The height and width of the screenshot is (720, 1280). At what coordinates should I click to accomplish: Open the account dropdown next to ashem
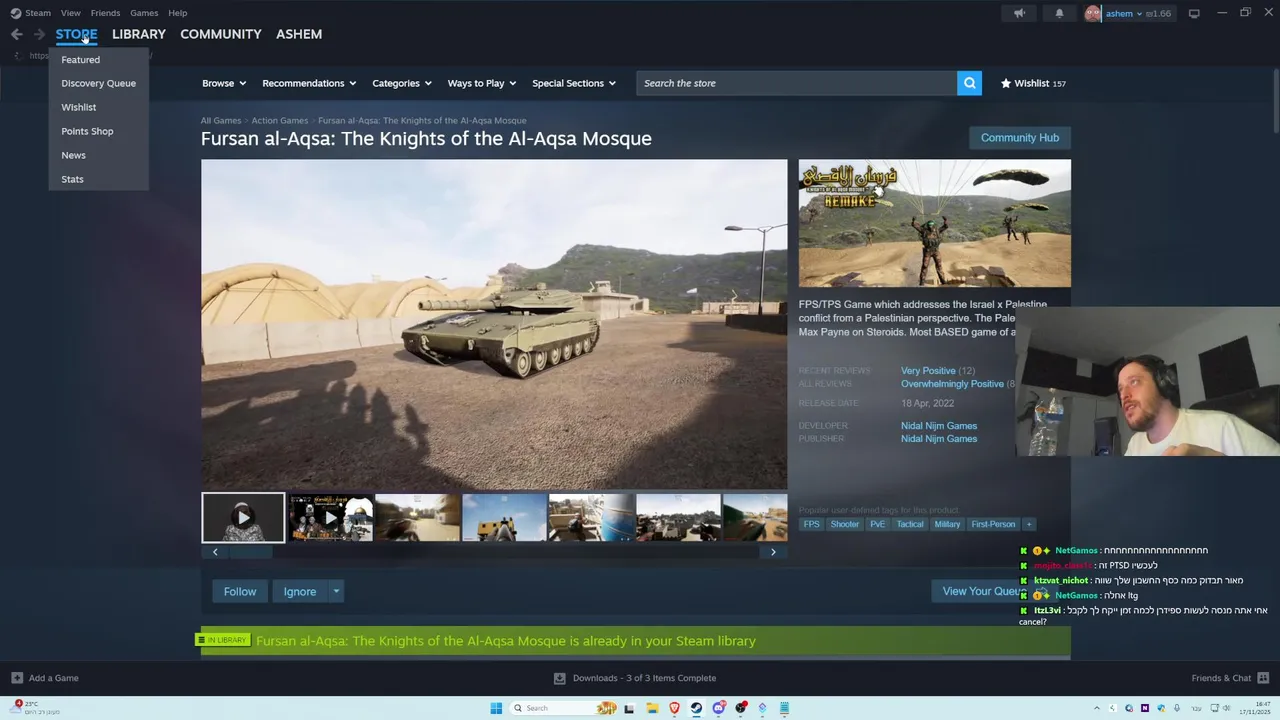(1139, 14)
